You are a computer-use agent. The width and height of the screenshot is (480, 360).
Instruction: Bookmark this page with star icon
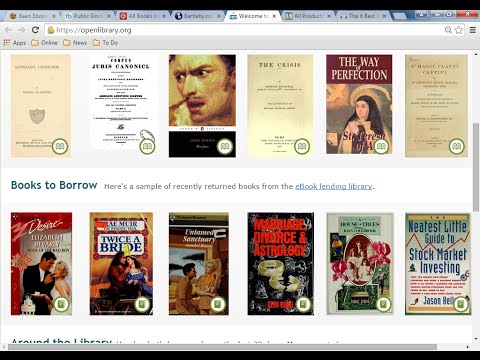point(459,30)
